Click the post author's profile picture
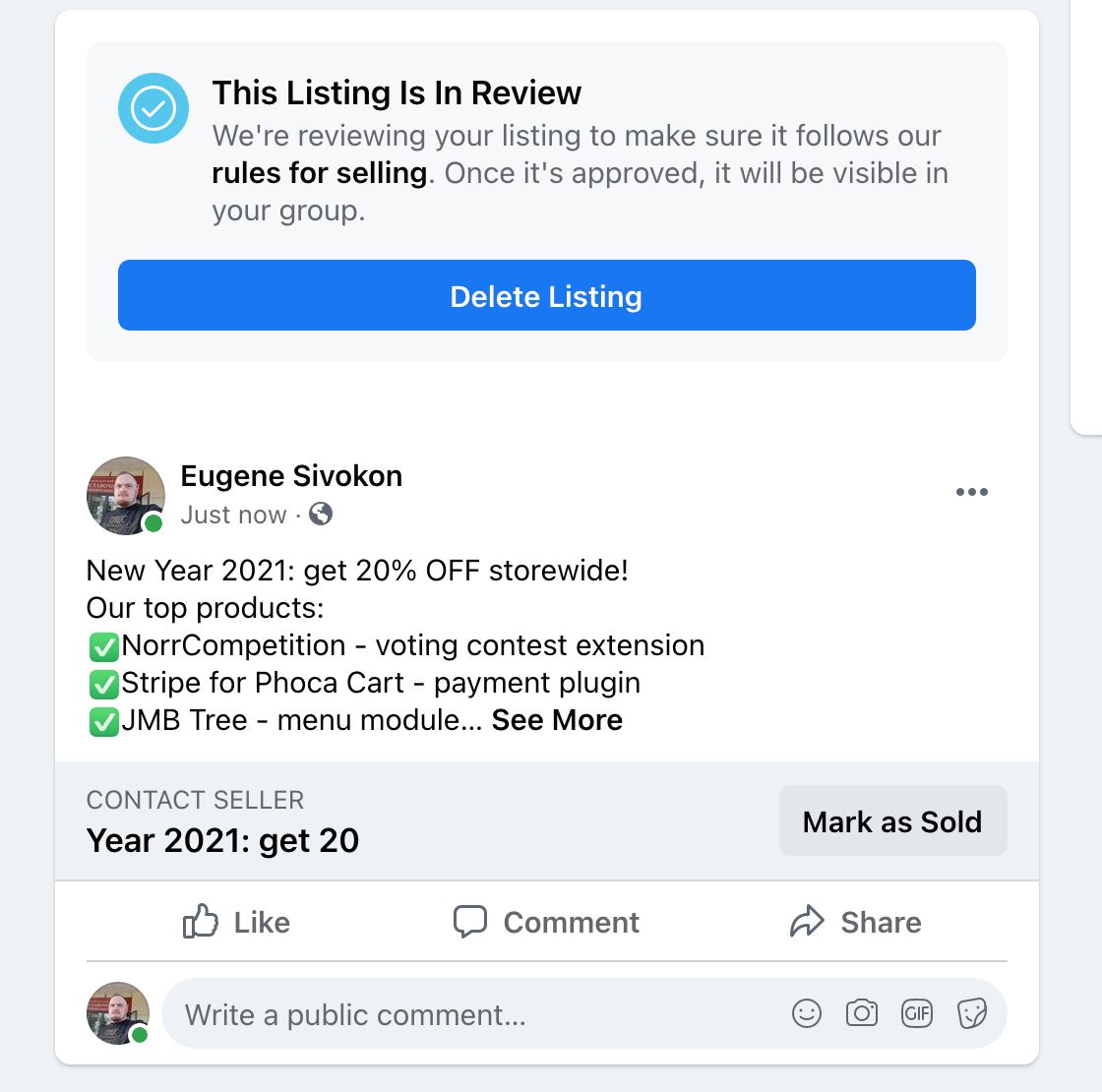The width and height of the screenshot is (1102, 1092). click(125, 495)
